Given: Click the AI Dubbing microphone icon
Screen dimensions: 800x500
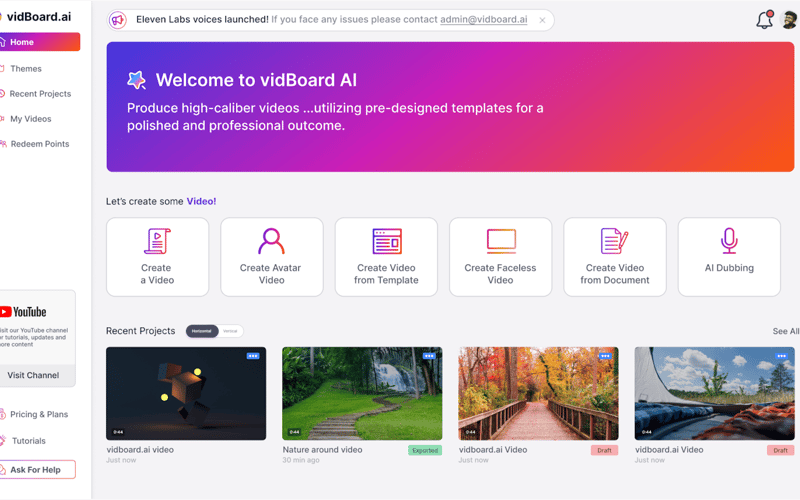Looking at the screenshot, I should pos(729,241).
